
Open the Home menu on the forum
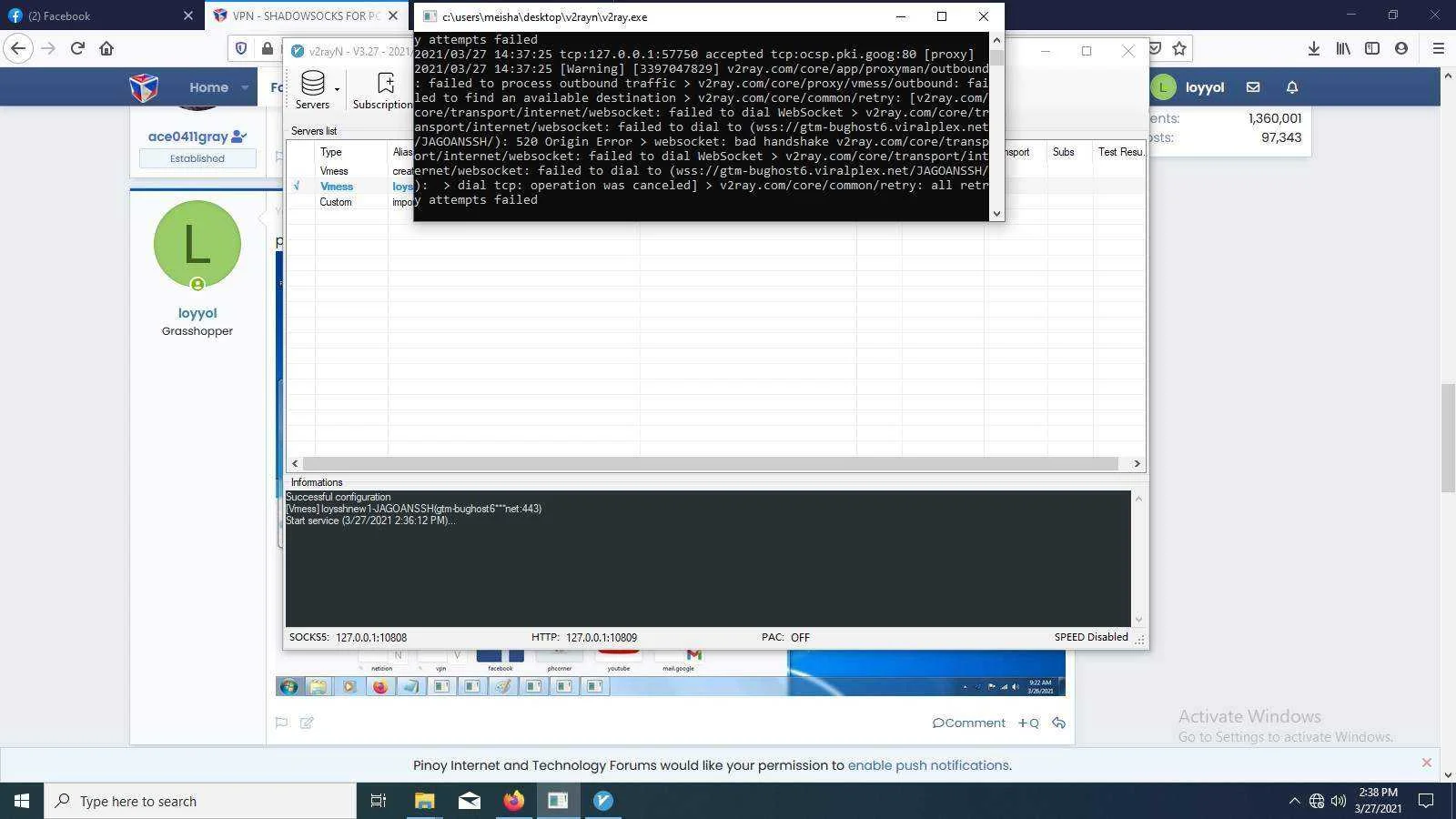pos(208,87)
